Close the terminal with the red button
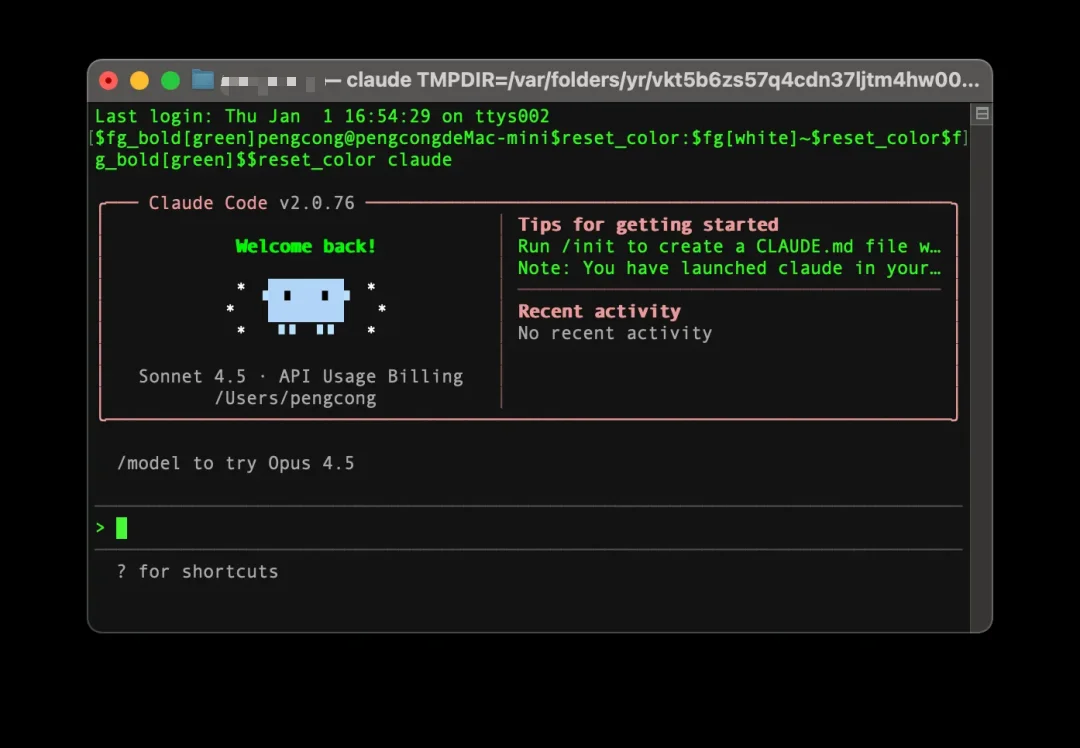Image resolution: width=1080 pixels, height=748 pixels. [x=109, y=81]
